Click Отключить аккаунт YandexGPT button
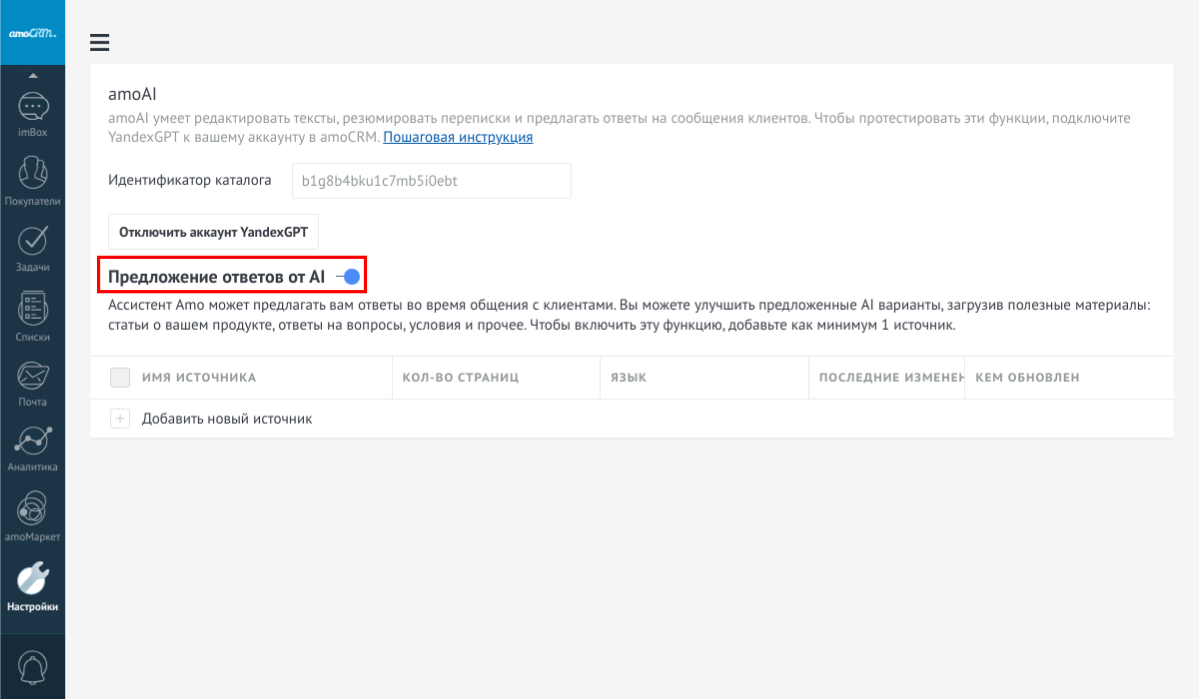 coord(214,232)
